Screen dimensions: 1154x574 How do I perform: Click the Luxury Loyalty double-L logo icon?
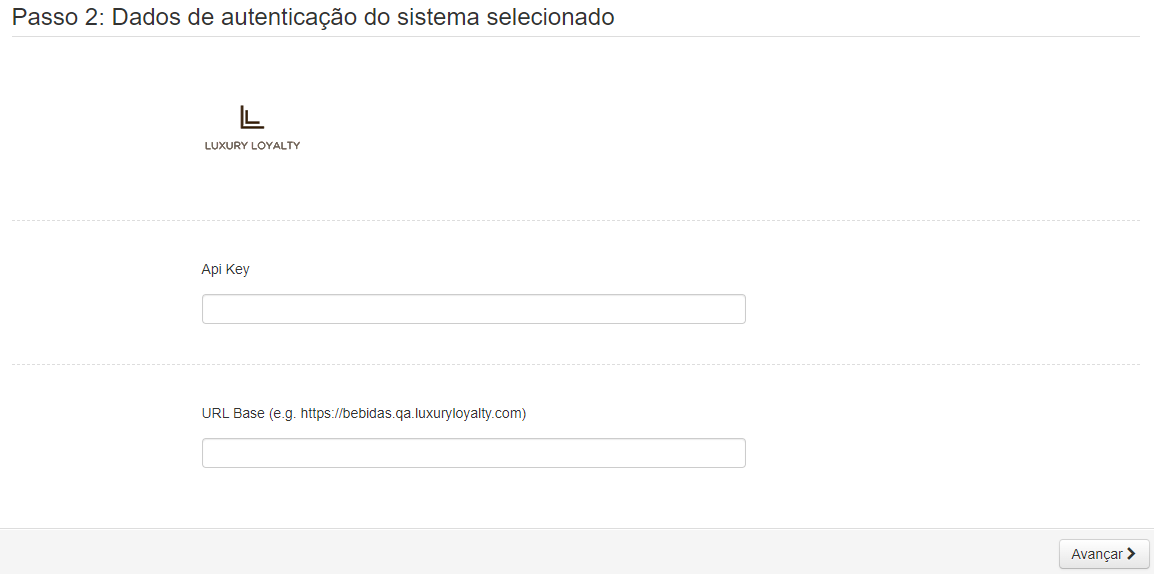[x=252, y=117]
